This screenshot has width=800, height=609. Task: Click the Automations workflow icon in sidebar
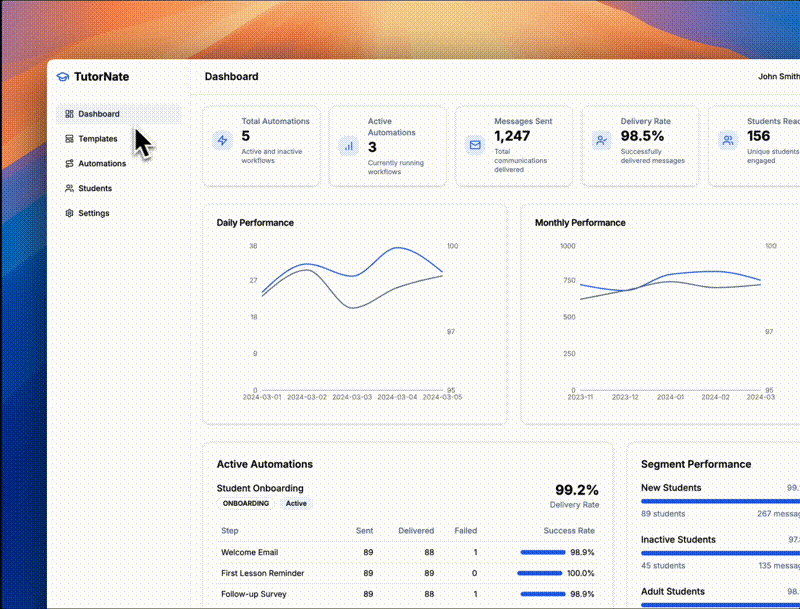pyautogui.click(x=69, y=163)
